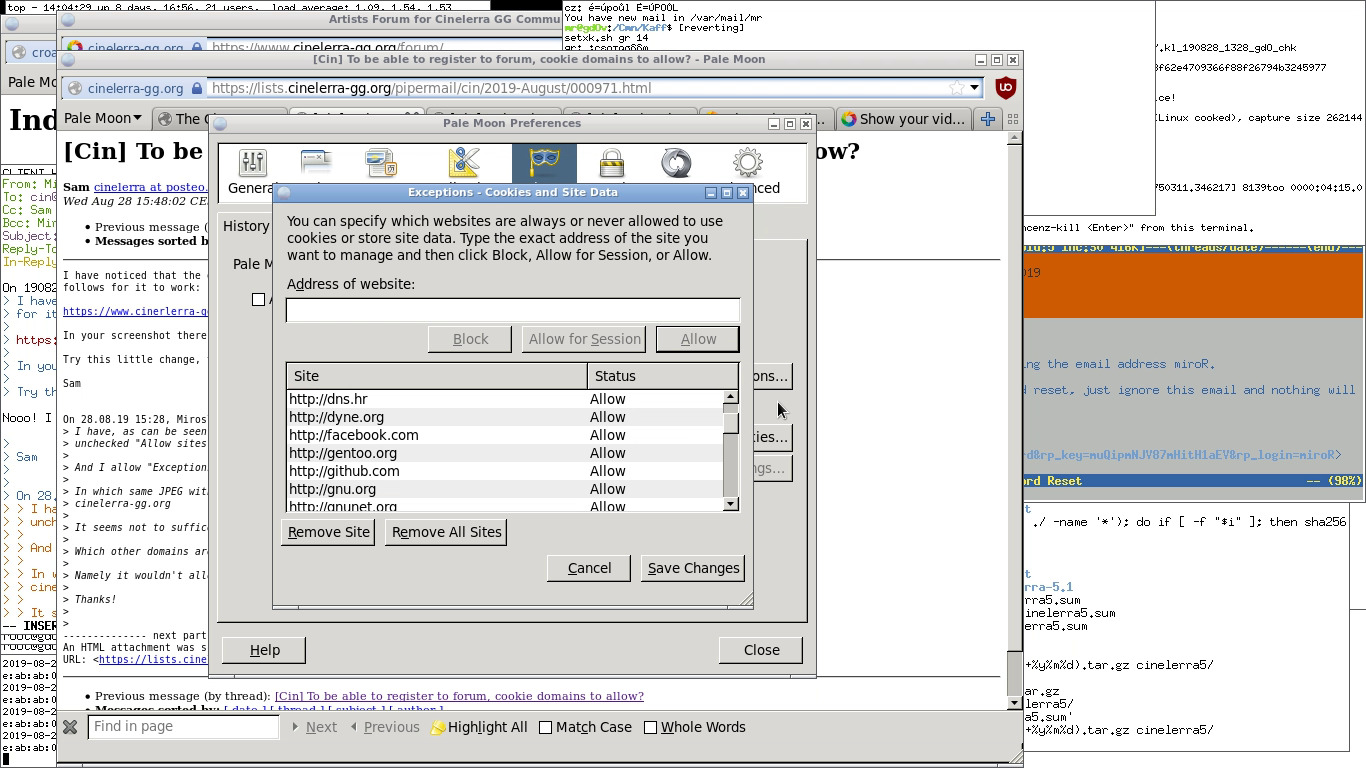Open a new tab with plus icon

[x=988, y=119]
